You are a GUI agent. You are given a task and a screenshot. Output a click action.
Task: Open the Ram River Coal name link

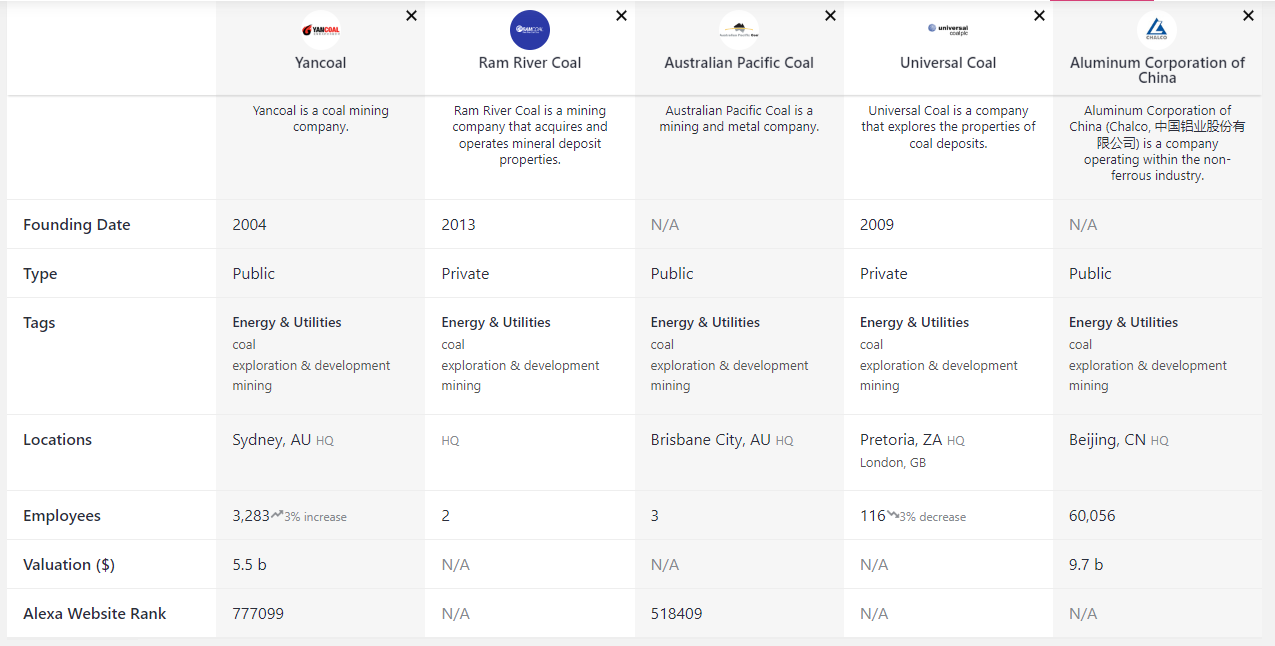click(530, 63)
